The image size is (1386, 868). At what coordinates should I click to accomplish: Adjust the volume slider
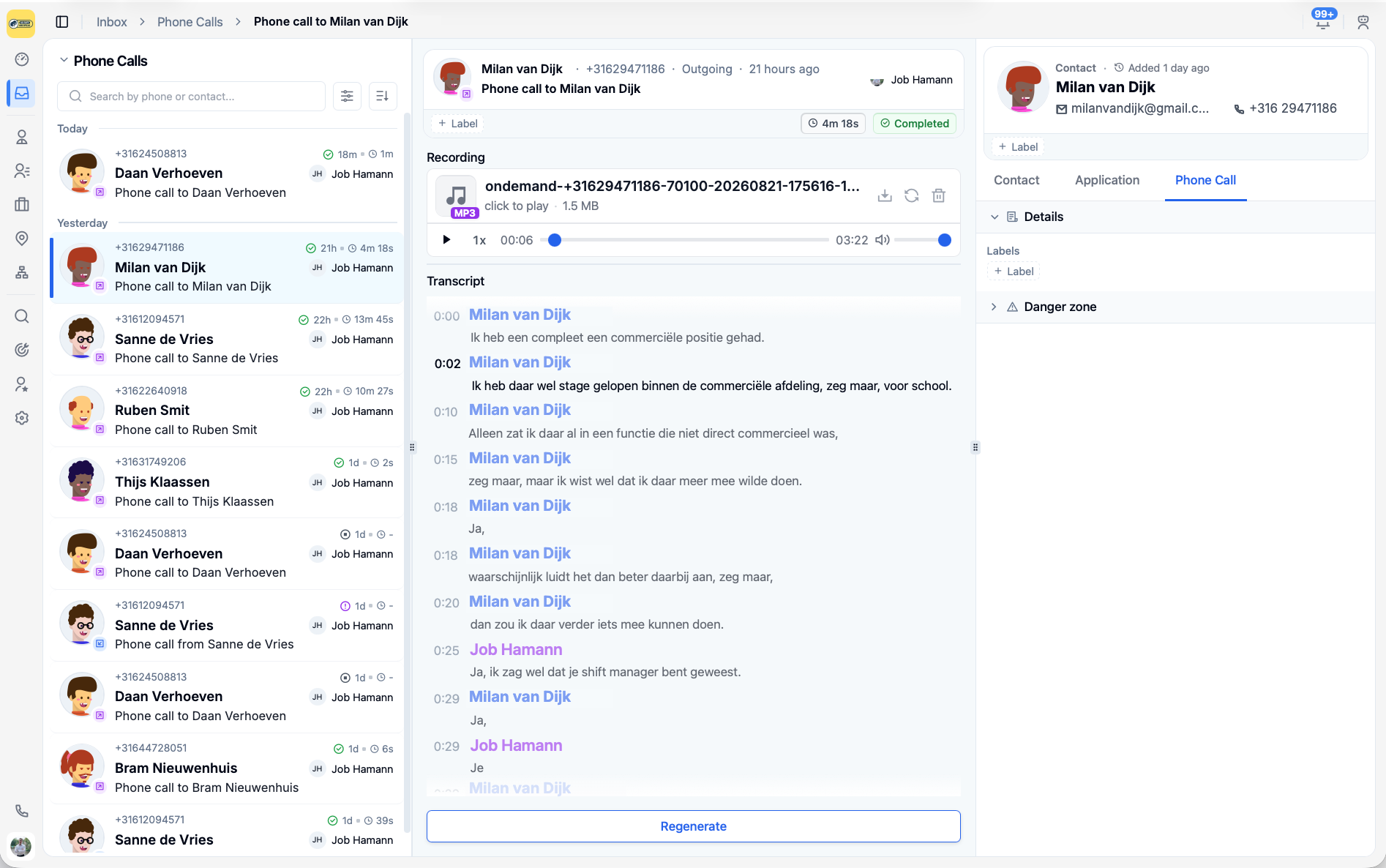(922, 240)
